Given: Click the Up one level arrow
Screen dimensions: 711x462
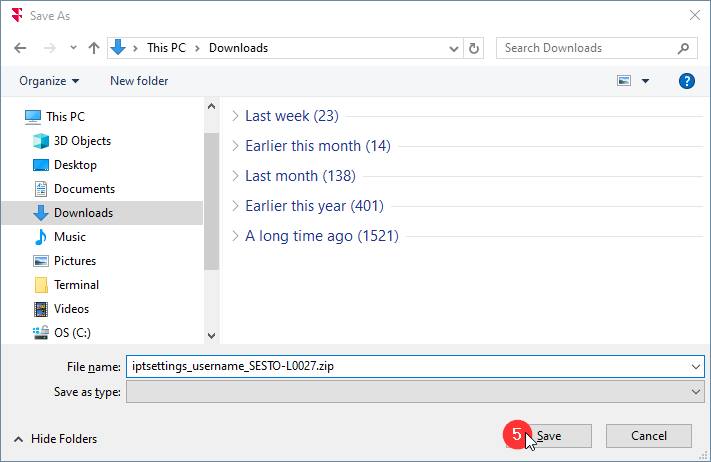Looking at the screenshot, I should coord(94,48).
